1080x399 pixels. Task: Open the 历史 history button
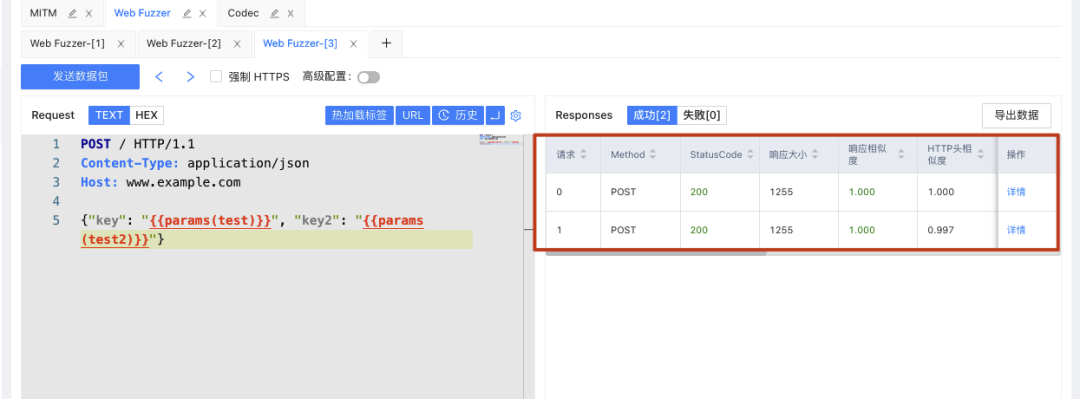point(458,115)
